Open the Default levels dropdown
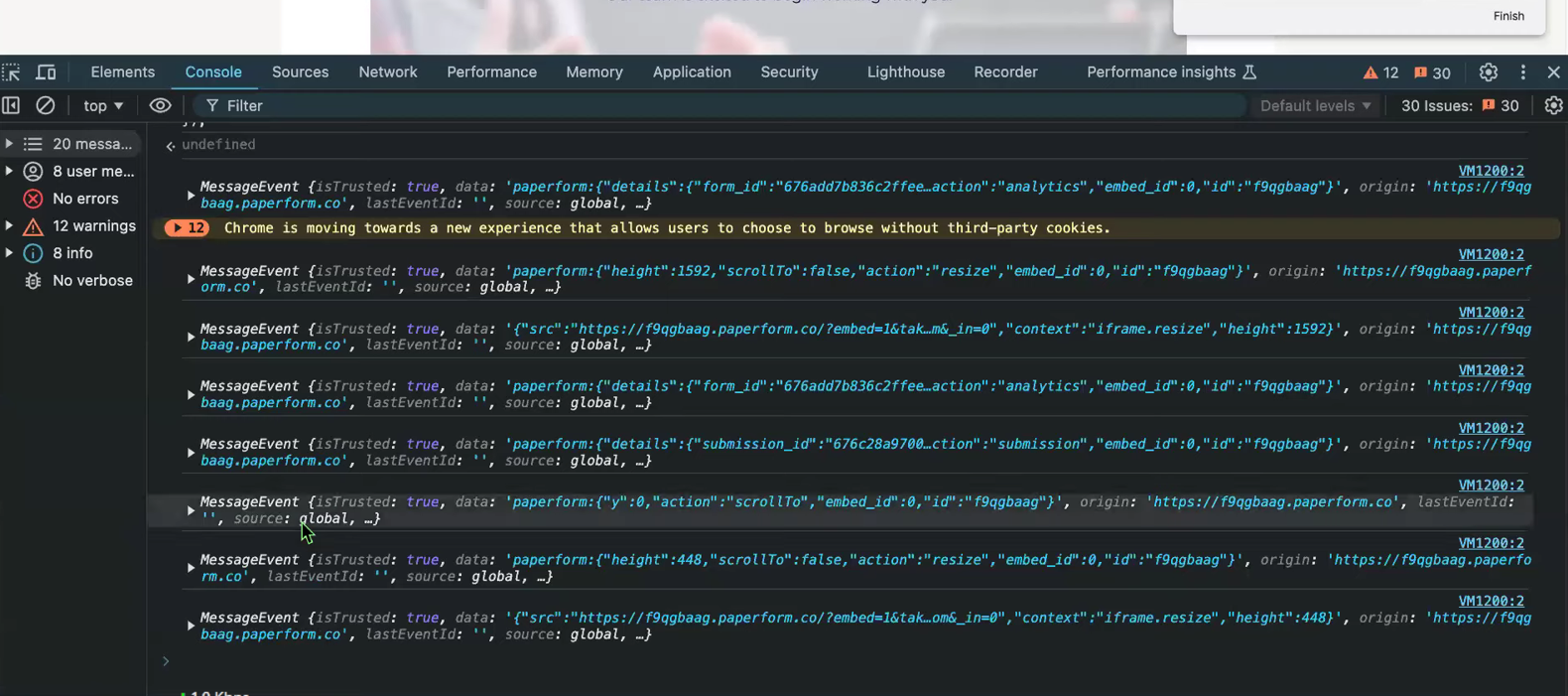Image resolution: width=1568 pixels, height=696 pixels. (x=1315, y=105)
